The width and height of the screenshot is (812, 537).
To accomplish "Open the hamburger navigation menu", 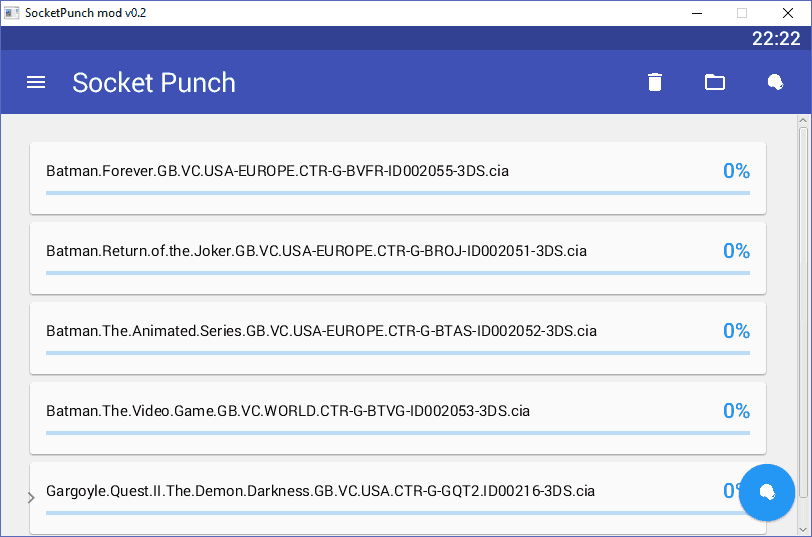I will pos(36,82).
